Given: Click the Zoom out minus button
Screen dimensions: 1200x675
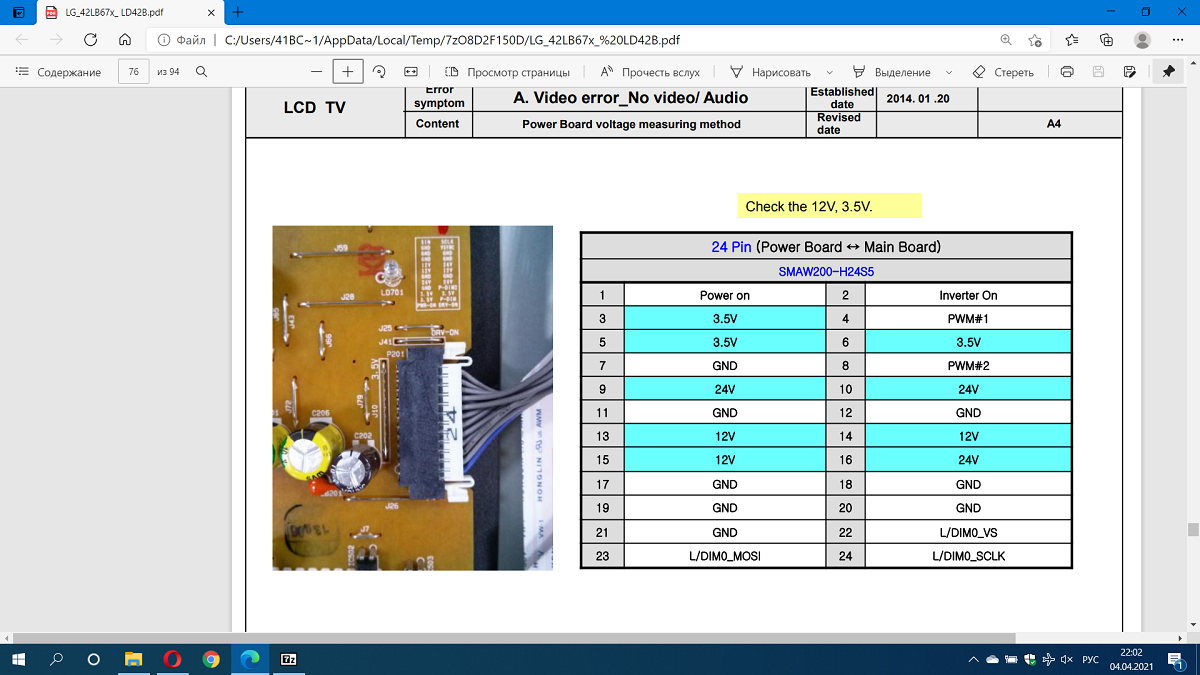Looking at the screenshot, I should [x=316, y=72].
